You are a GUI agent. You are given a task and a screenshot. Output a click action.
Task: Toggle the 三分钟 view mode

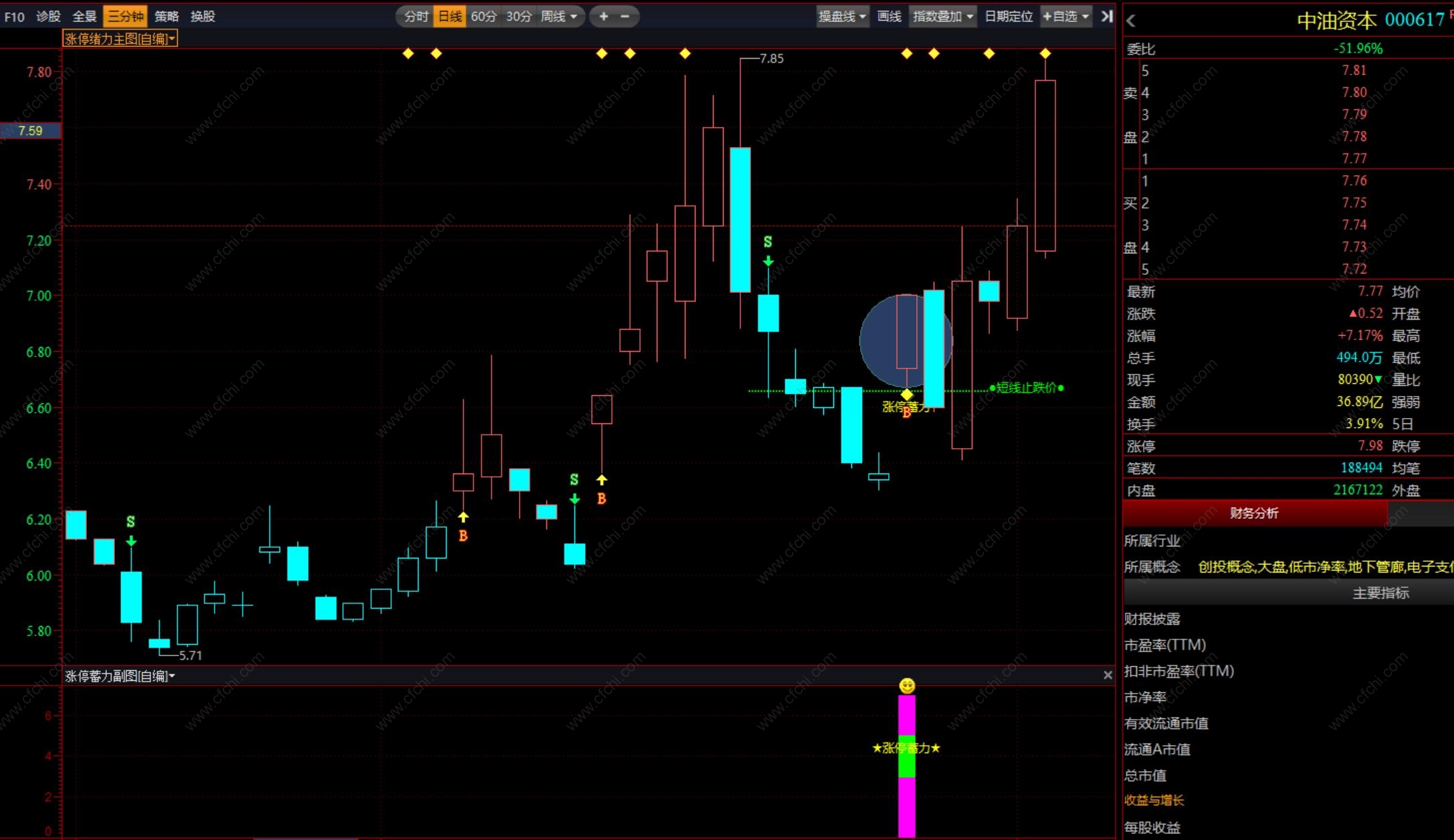tap(125, 17)
